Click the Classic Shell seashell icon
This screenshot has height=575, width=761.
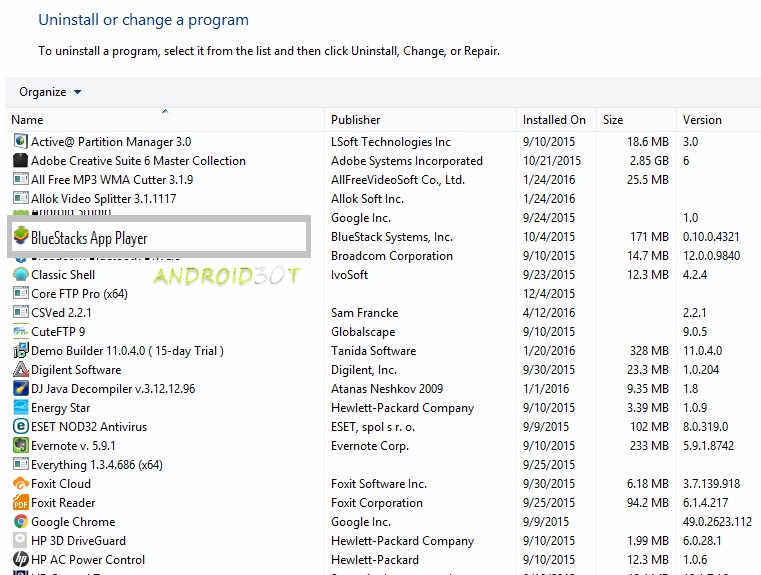[x=20, y=275]
